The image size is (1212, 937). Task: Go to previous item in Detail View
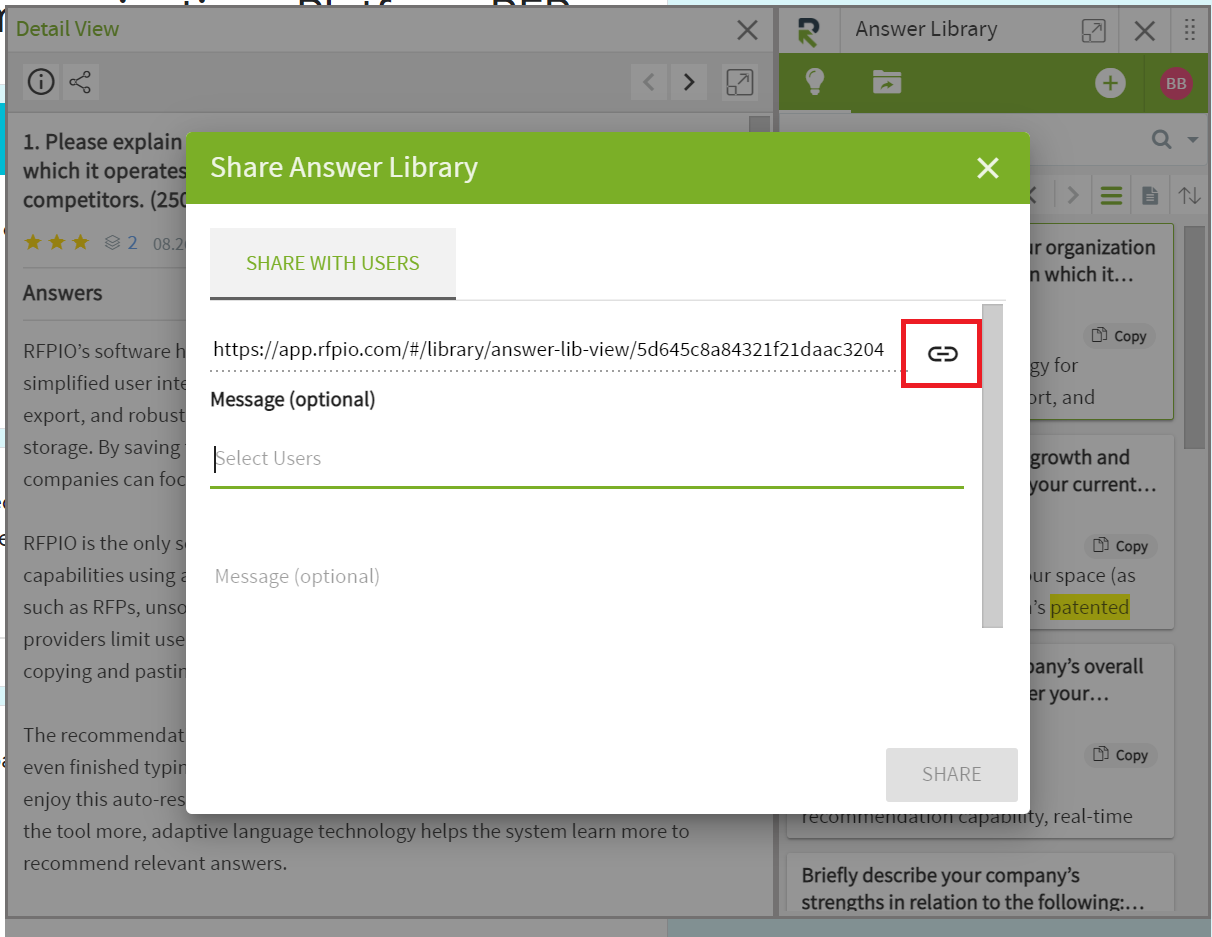(649, 82)
